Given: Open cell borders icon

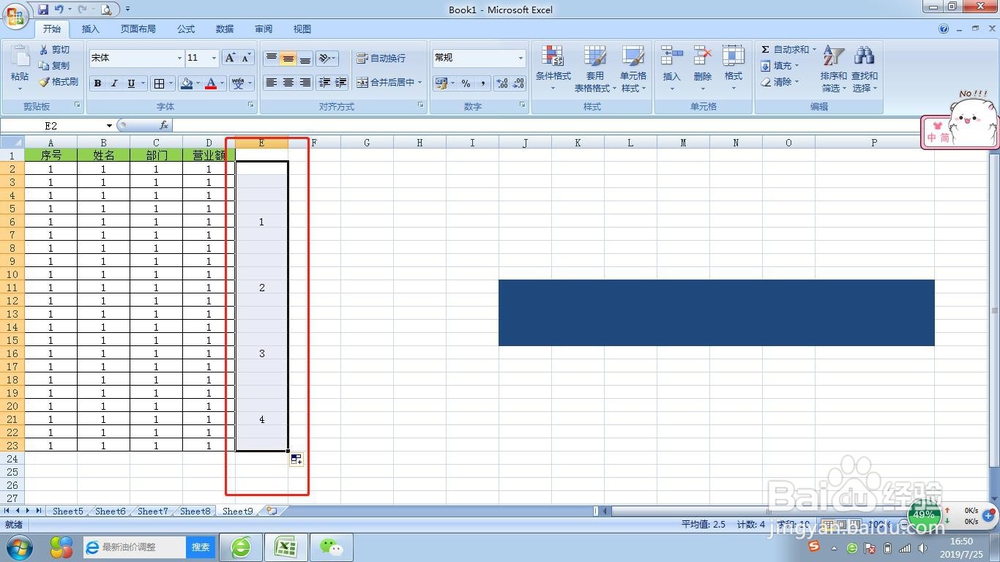Looking at the screenshot, I should point(159,84).
